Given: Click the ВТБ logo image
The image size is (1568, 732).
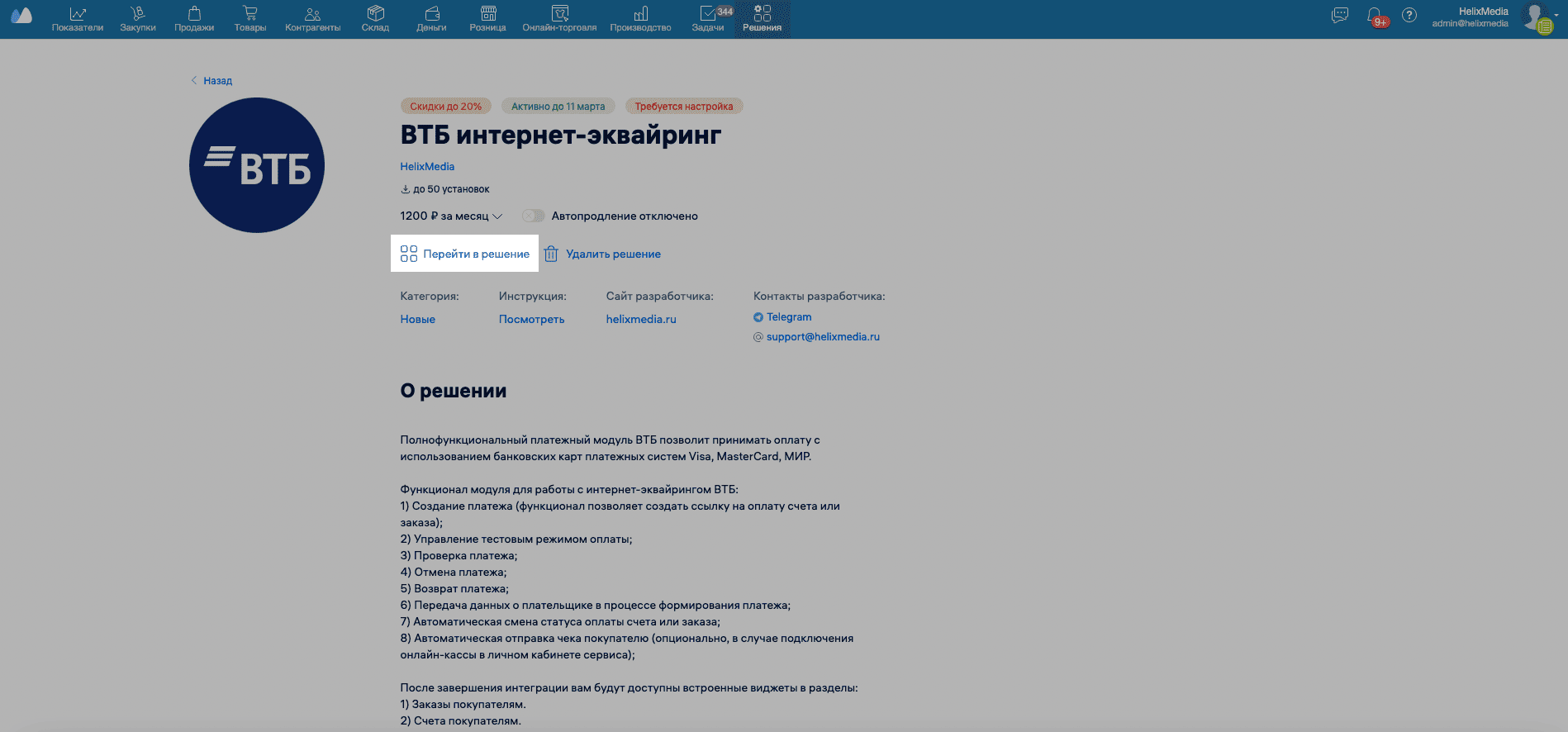Looking at the screenshot, I should [257, 165].
